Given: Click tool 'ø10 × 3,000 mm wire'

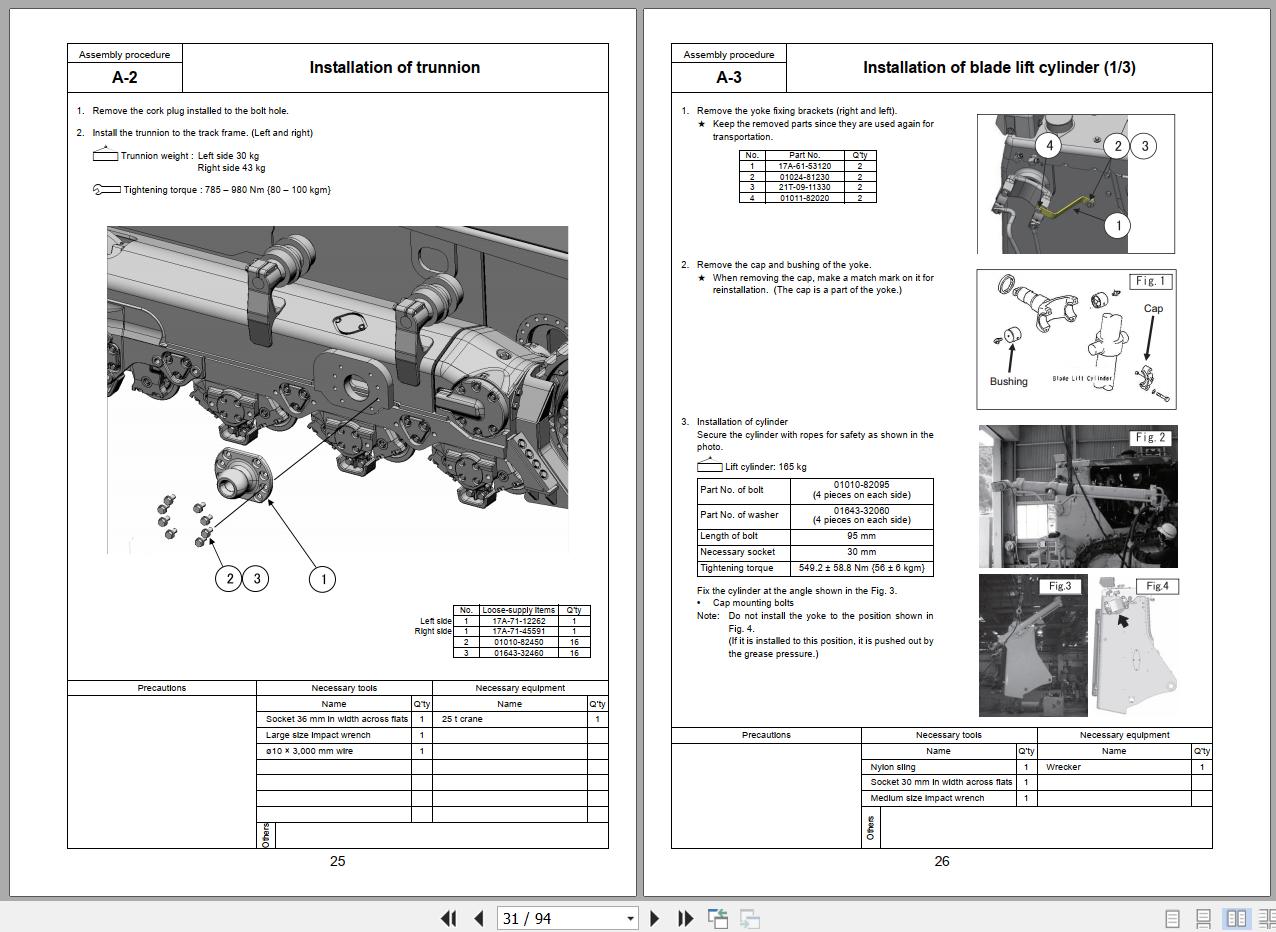Looking at the screenshot, I should [309, 751].
